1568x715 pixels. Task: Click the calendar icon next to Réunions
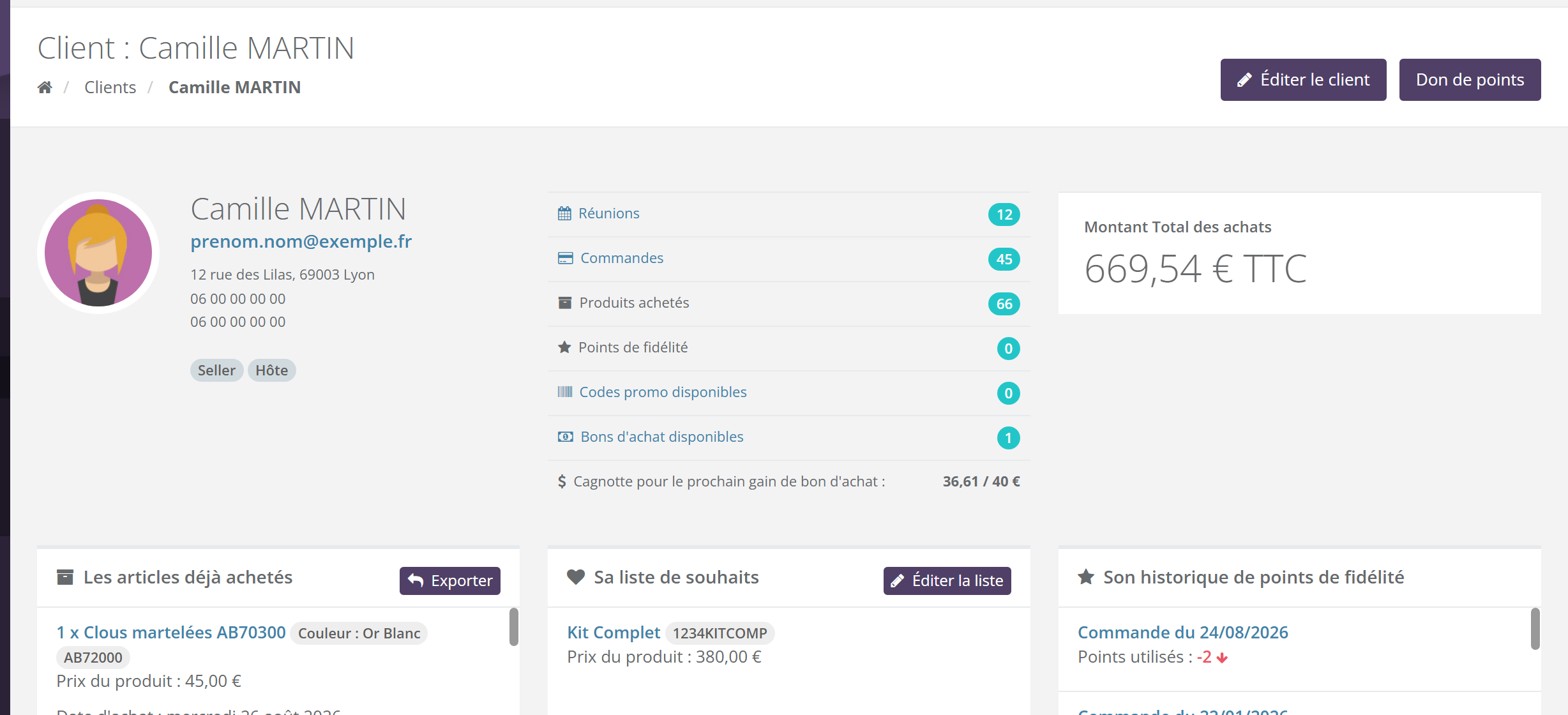(x=564, y=213)
